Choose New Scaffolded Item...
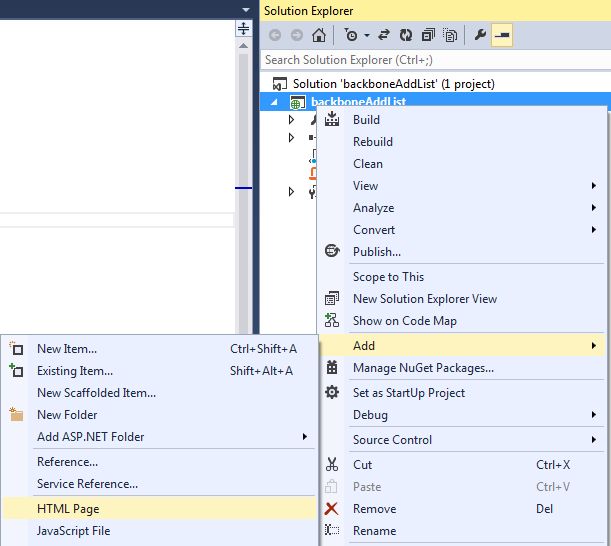This screenshot has height=546, width=611. [x=159, y=393]
